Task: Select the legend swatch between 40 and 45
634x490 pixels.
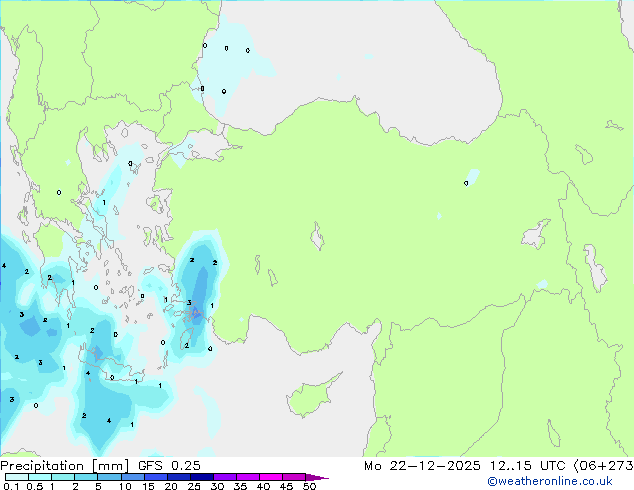Action: (273, 477)
